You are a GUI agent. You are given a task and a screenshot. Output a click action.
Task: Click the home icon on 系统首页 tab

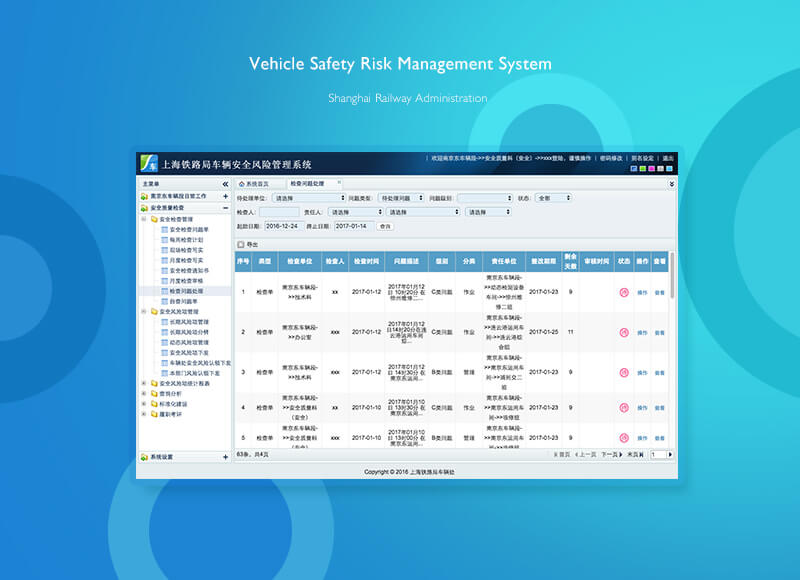241,184
